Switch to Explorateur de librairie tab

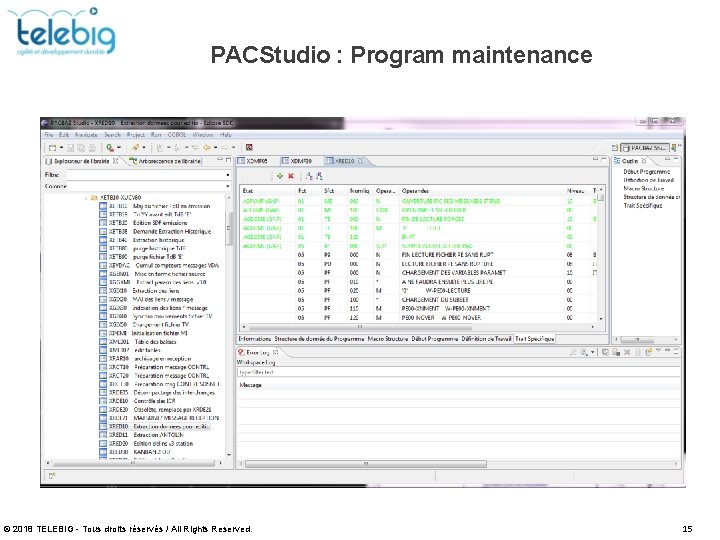[x=82, y=161]
